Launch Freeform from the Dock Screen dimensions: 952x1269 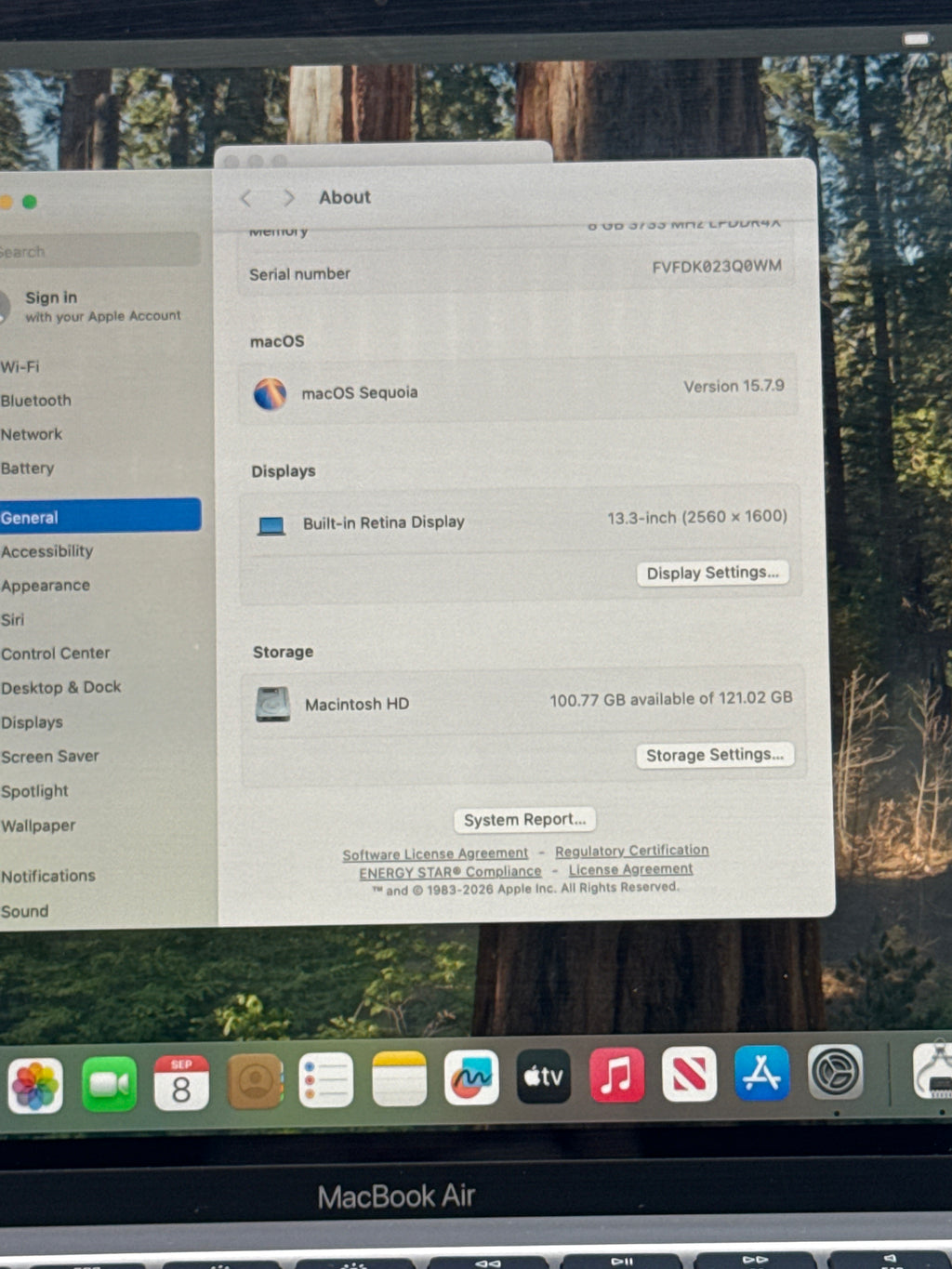pos(471,1078)
